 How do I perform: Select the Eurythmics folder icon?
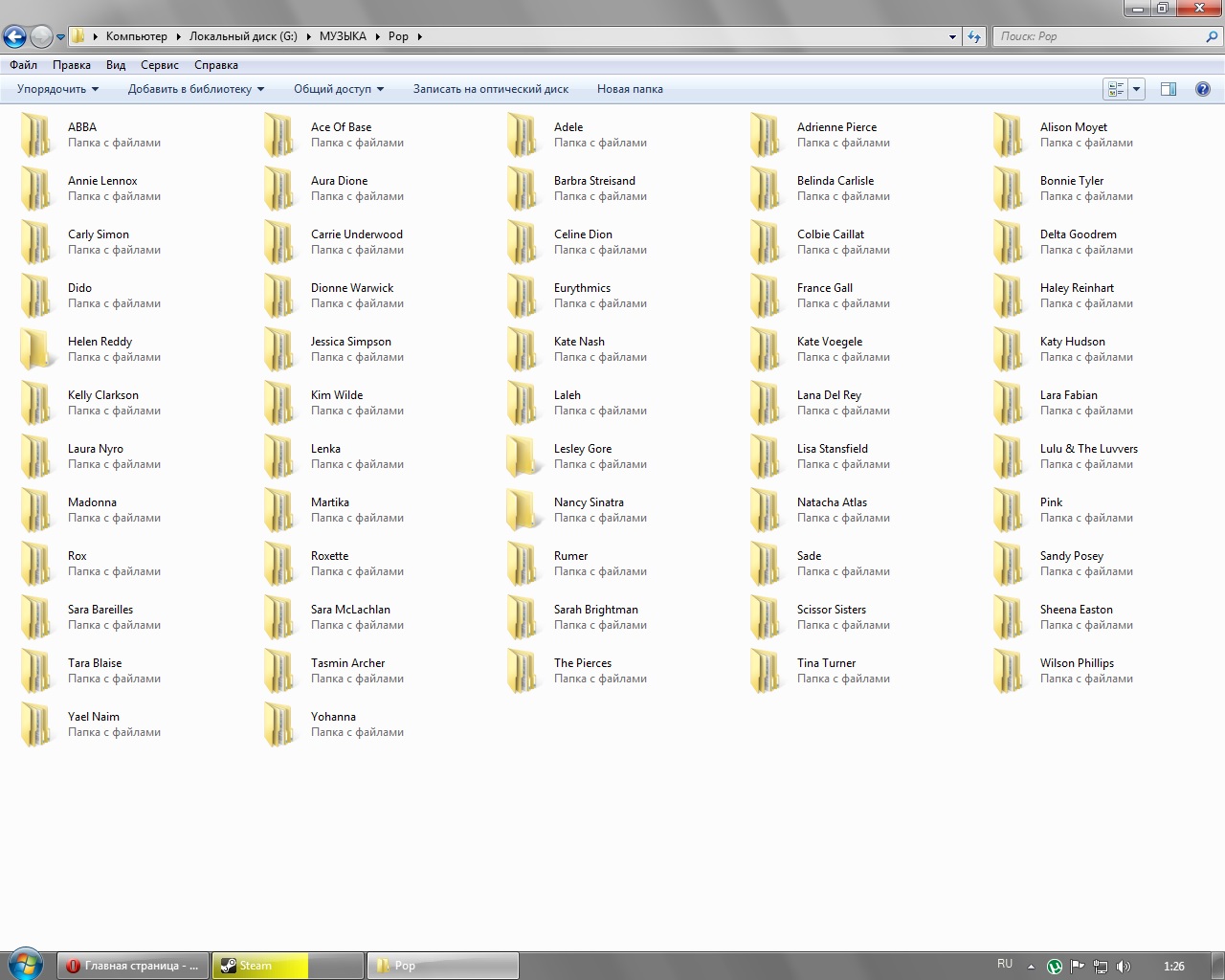point(523,296)
